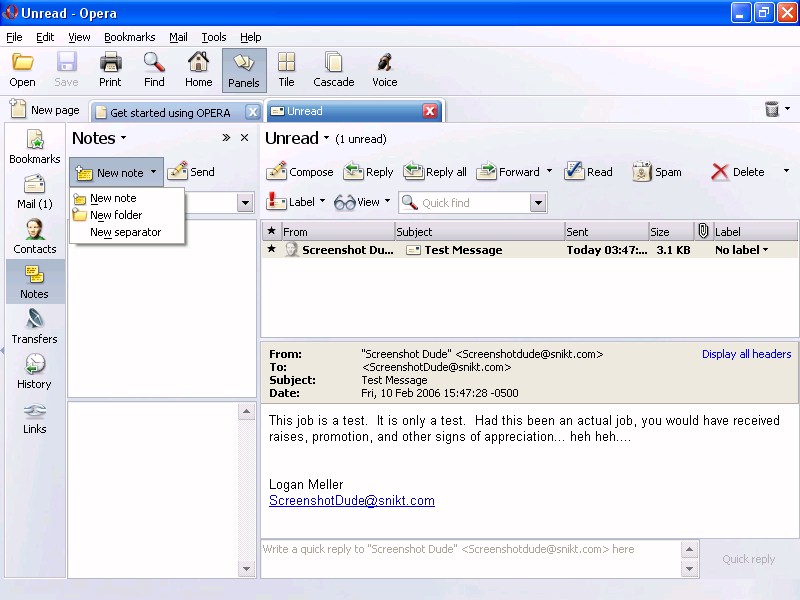The width and height of the screenshot is (800, 600).
Task: Expand the Quick find dropdown arrow
Action: [x=538, y=203]
